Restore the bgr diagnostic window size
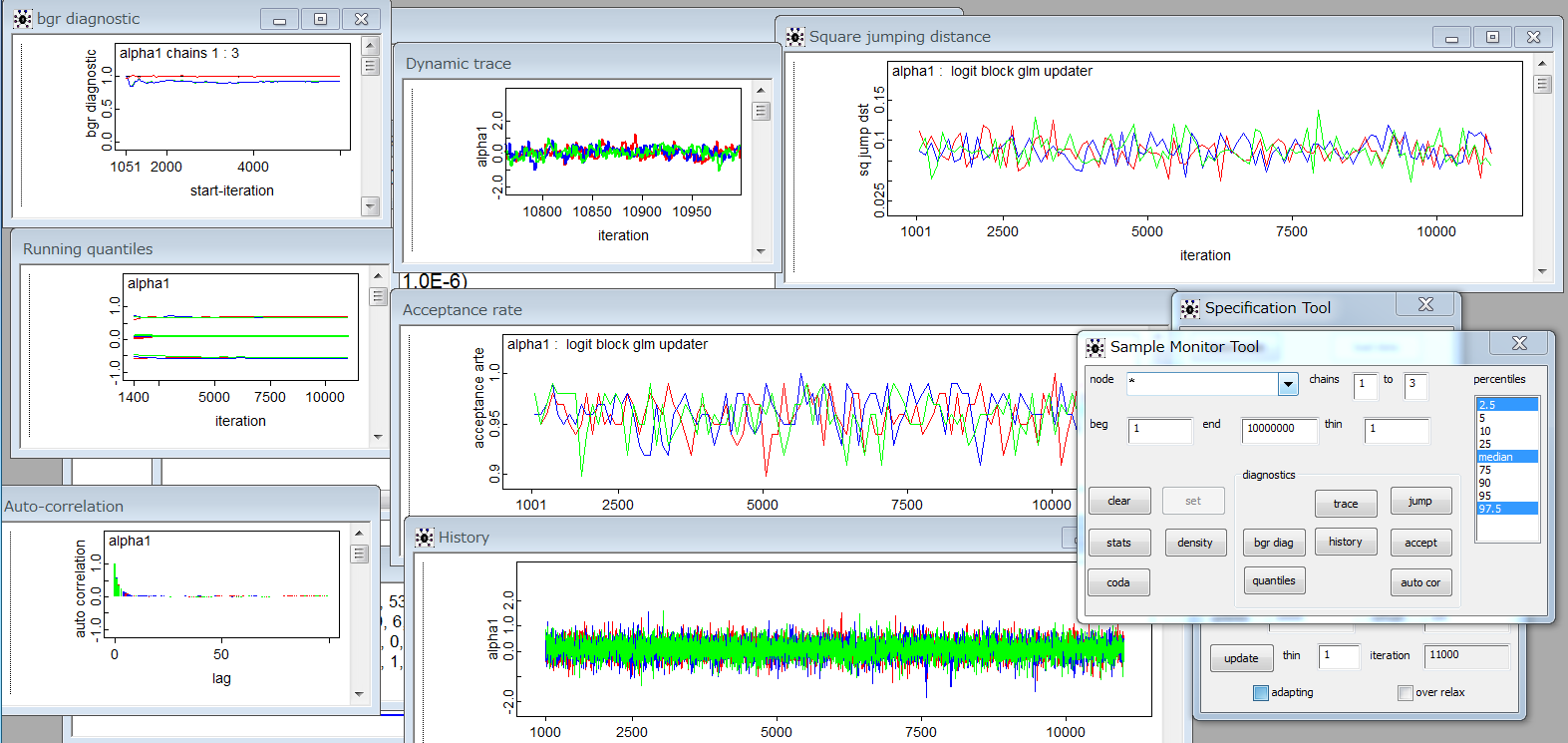The width and height of the screenshot is (1568, 743). (320, 19)
